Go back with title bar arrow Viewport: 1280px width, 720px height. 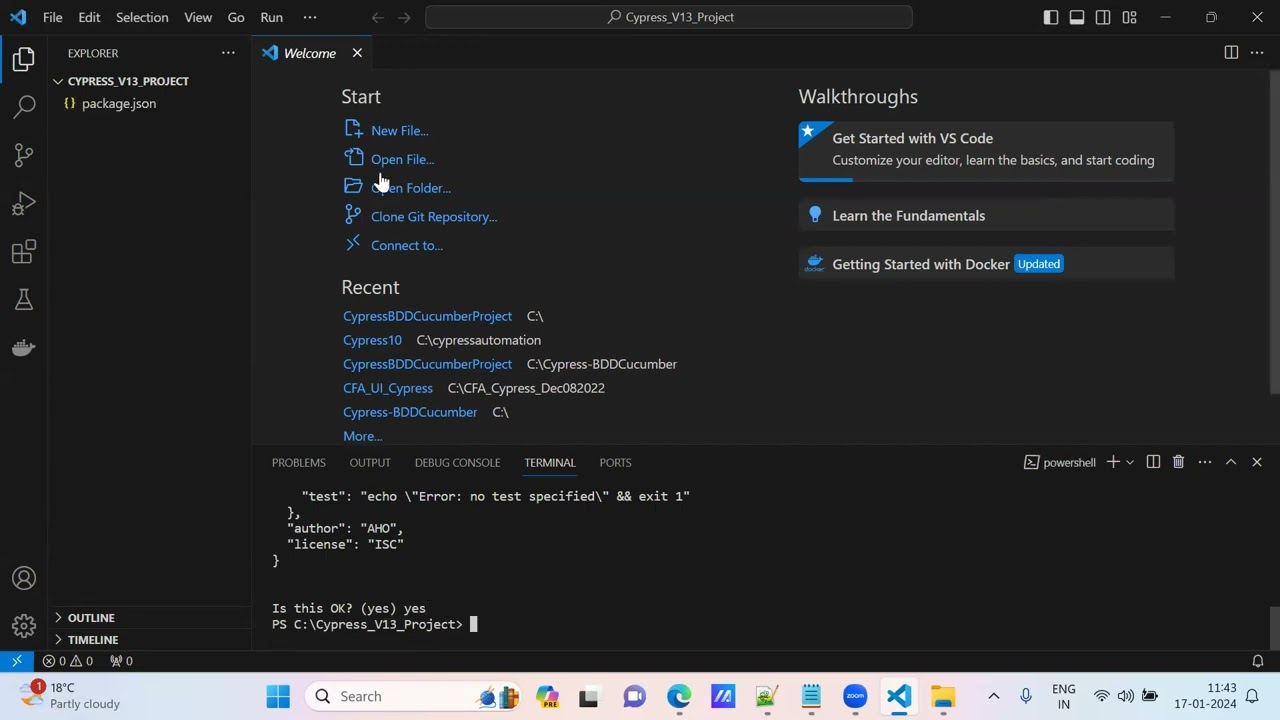point(377,17)
